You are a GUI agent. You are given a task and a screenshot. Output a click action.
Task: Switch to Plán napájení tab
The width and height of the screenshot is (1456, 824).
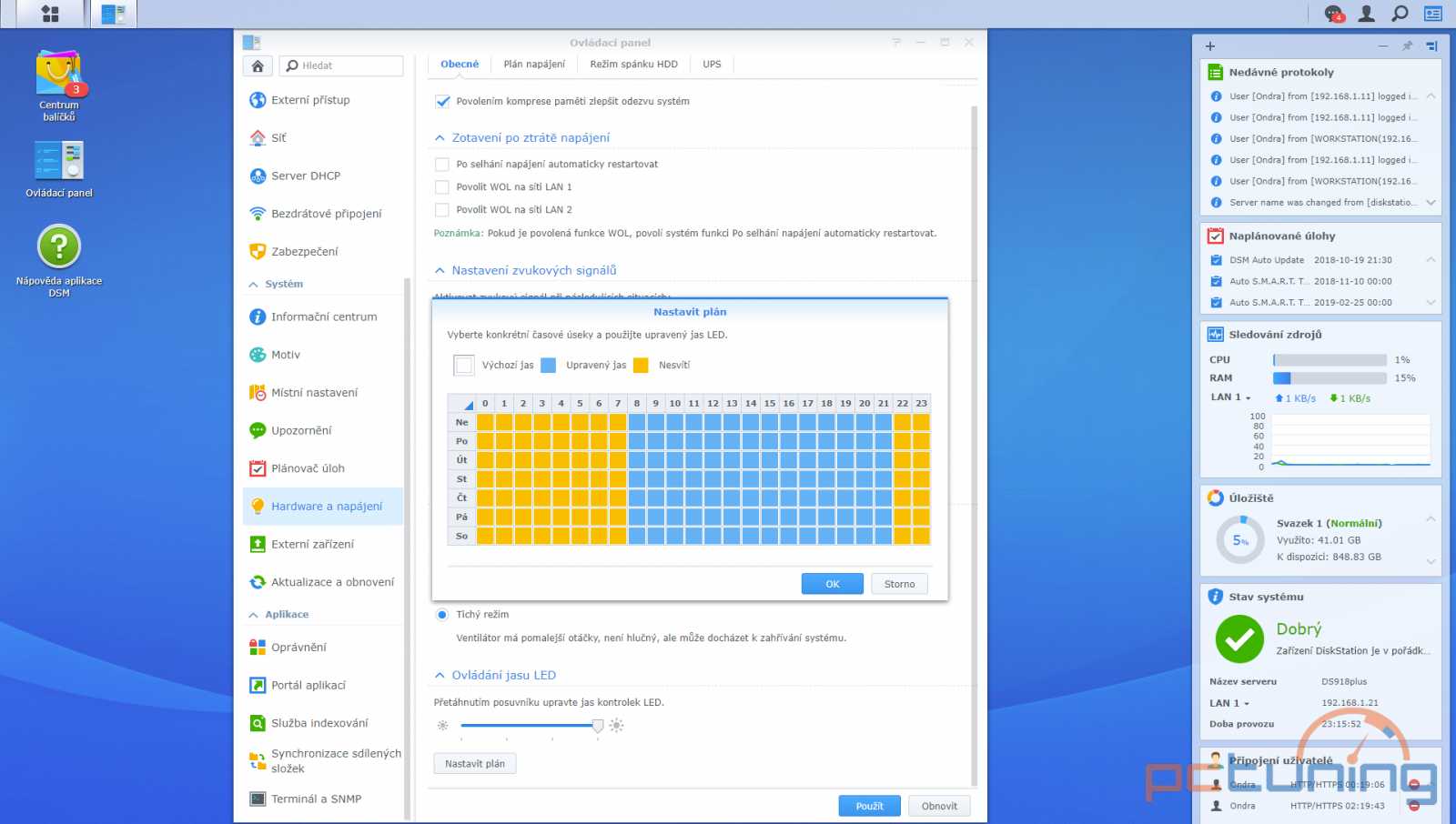pos(534,65)
